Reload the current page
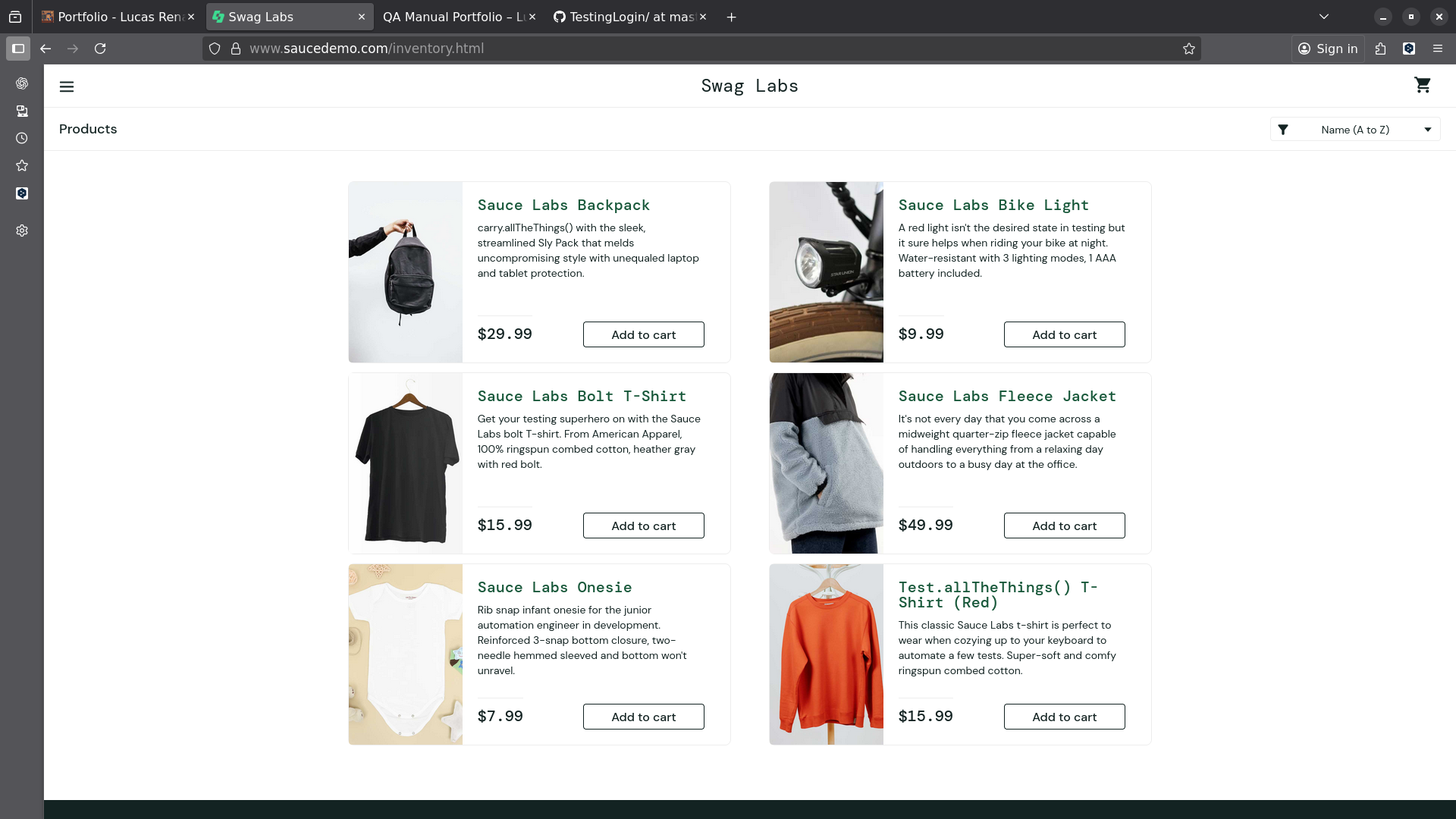Screen dimensions: 1456x819 [x=100, y=49]
